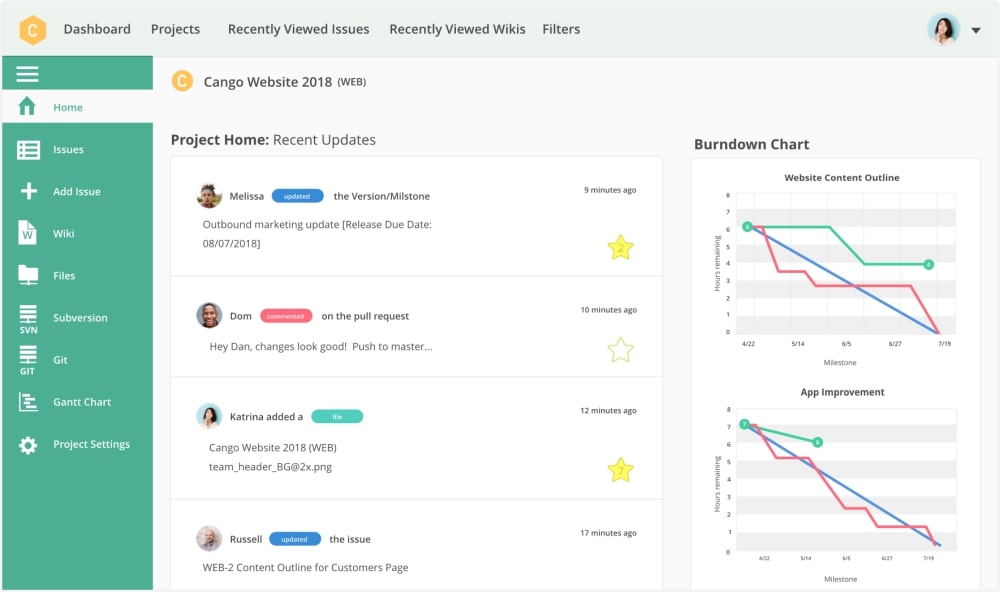Star Katrina's file upload update
Viewport: 1000px width, 592px height.
[x=621, y=469]
